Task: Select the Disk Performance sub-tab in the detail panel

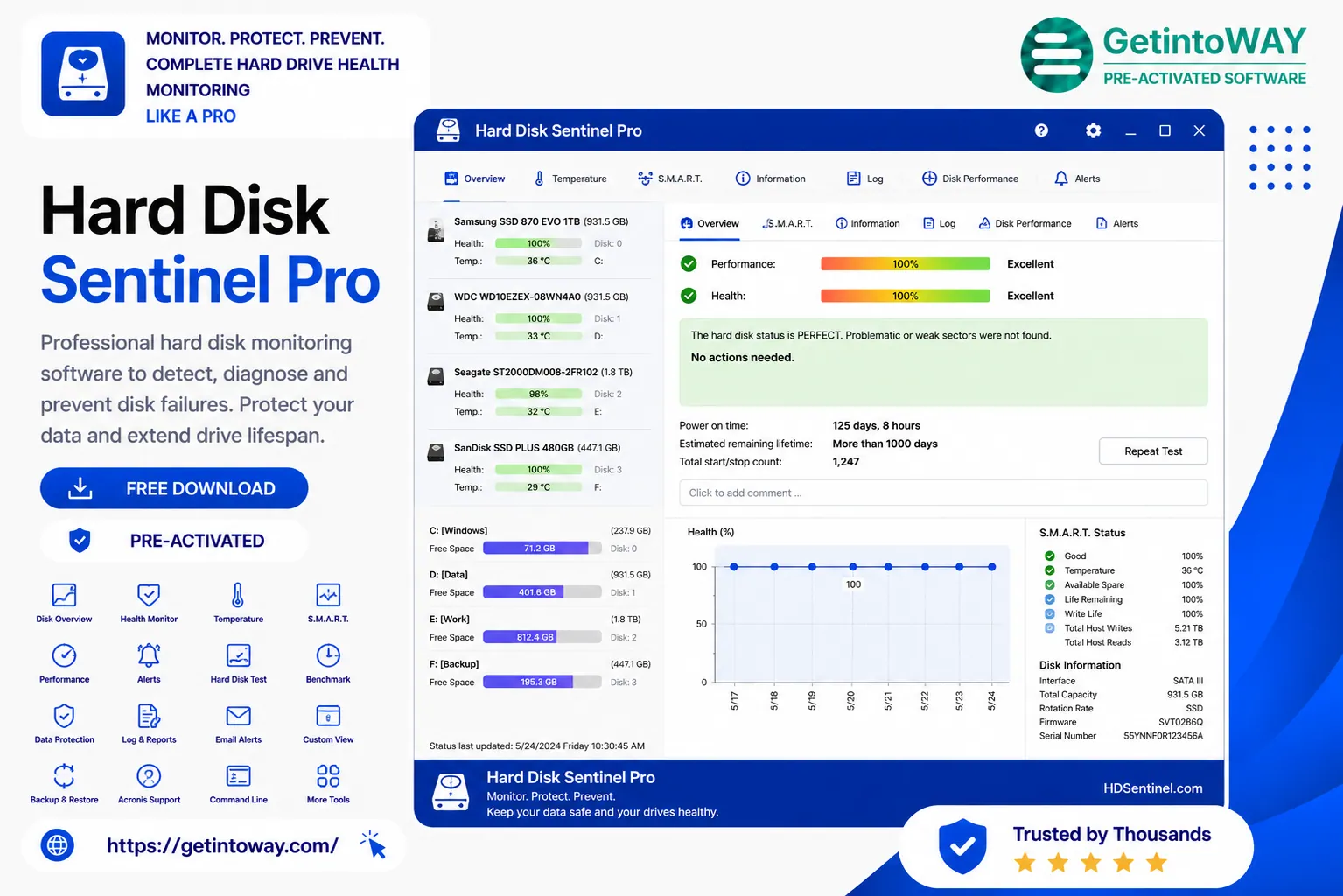Action: point(1025,224)
